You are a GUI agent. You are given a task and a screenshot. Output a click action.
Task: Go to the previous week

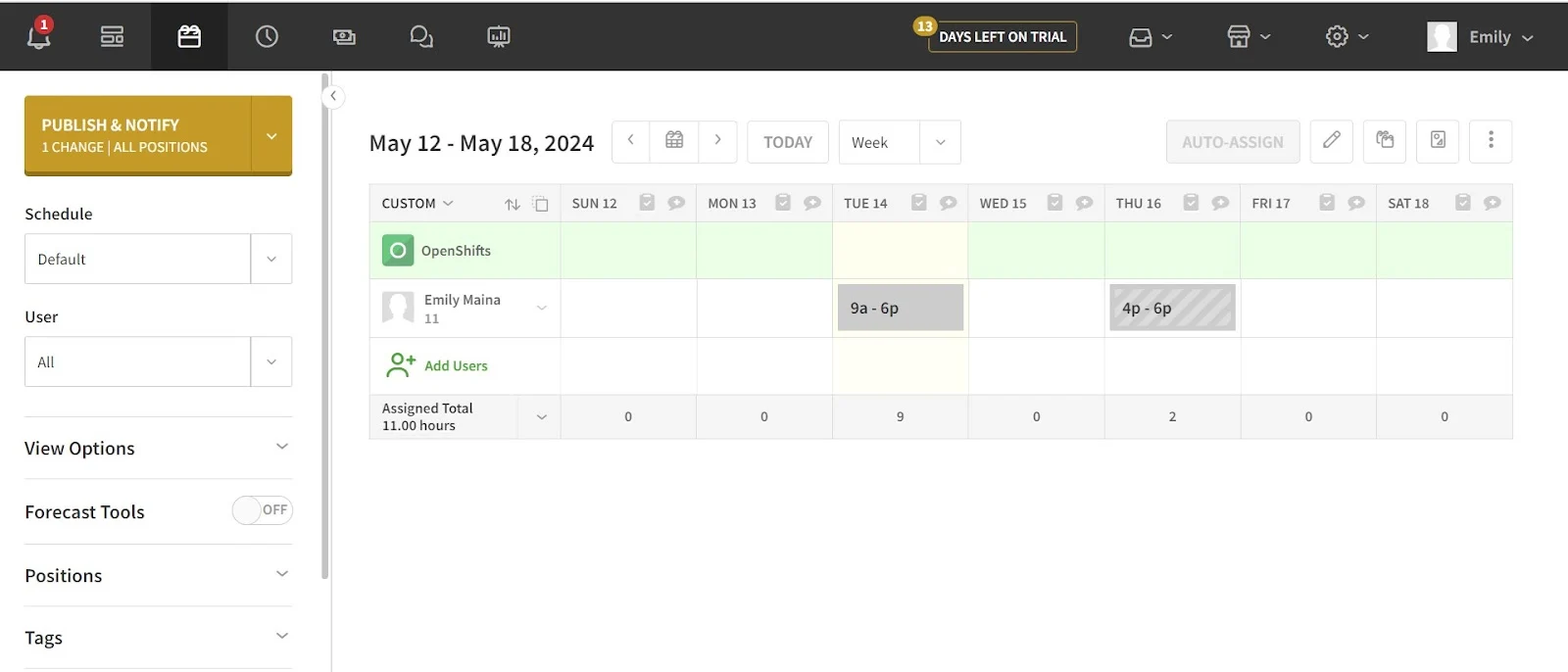[x=631, y=141]
